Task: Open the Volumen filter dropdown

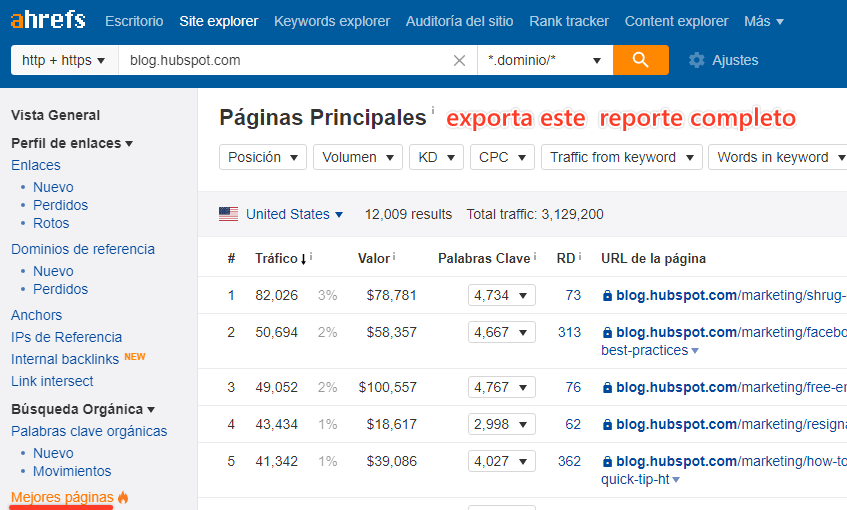Action: click(358, 157)
